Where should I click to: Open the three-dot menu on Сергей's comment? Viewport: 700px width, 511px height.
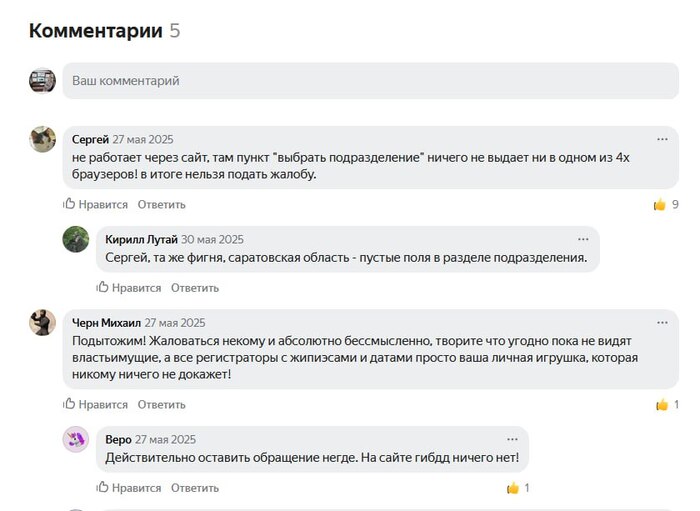[662, 139]
